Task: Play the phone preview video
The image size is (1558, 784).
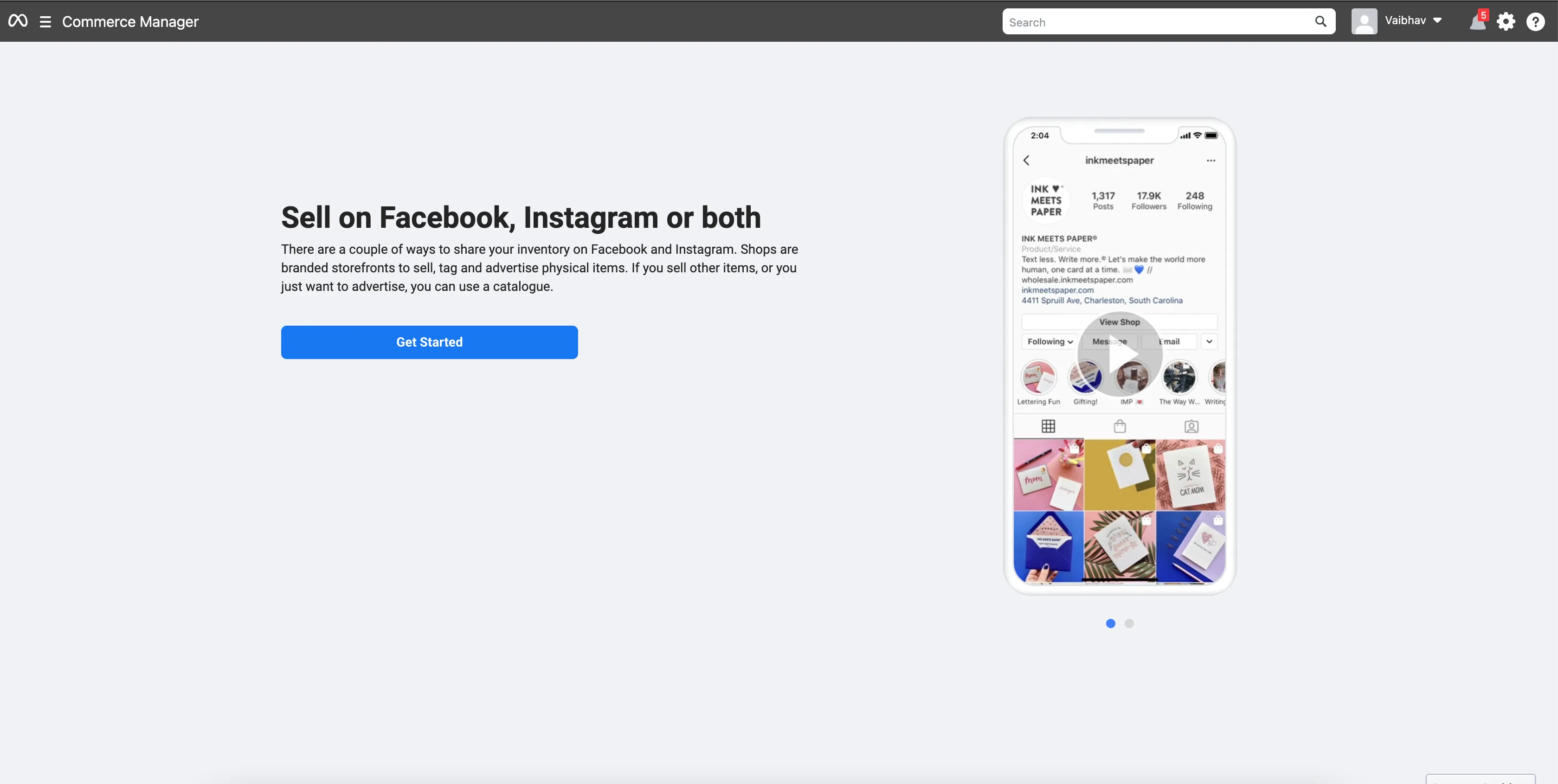Action: (1120, 354)
